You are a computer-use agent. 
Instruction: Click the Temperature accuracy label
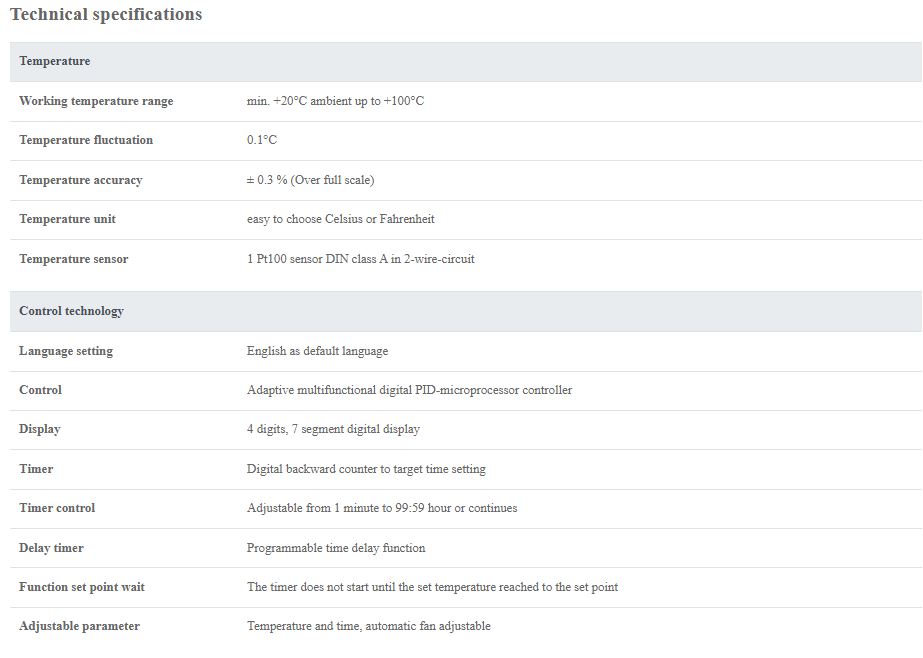point(81,180)
